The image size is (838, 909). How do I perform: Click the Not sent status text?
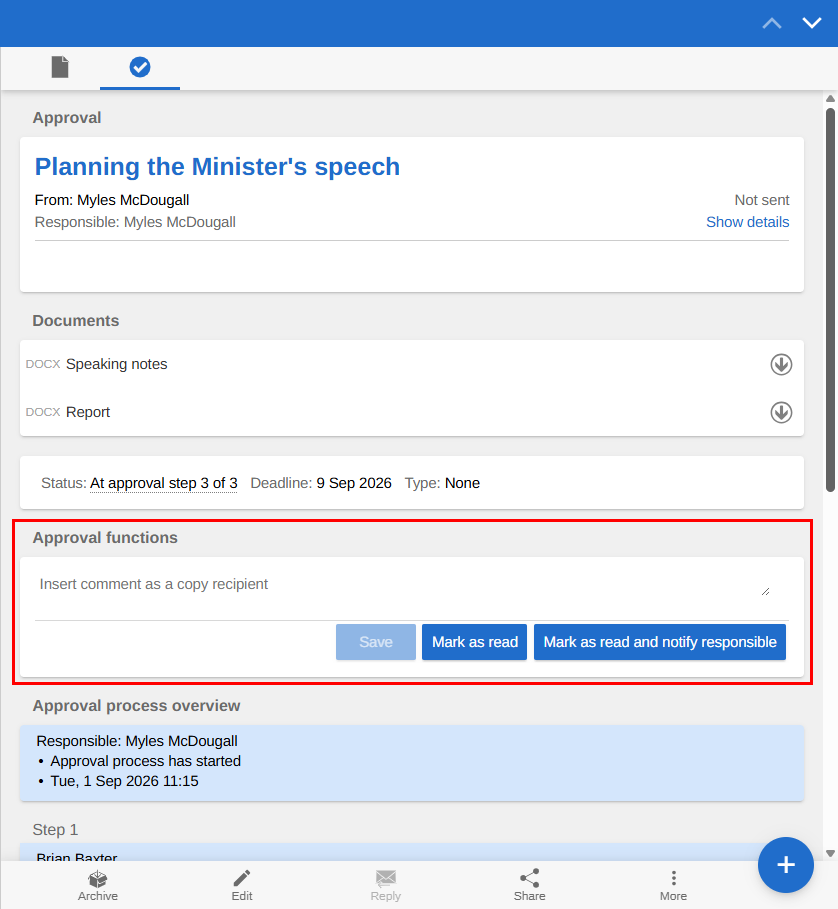pos(762,200)
